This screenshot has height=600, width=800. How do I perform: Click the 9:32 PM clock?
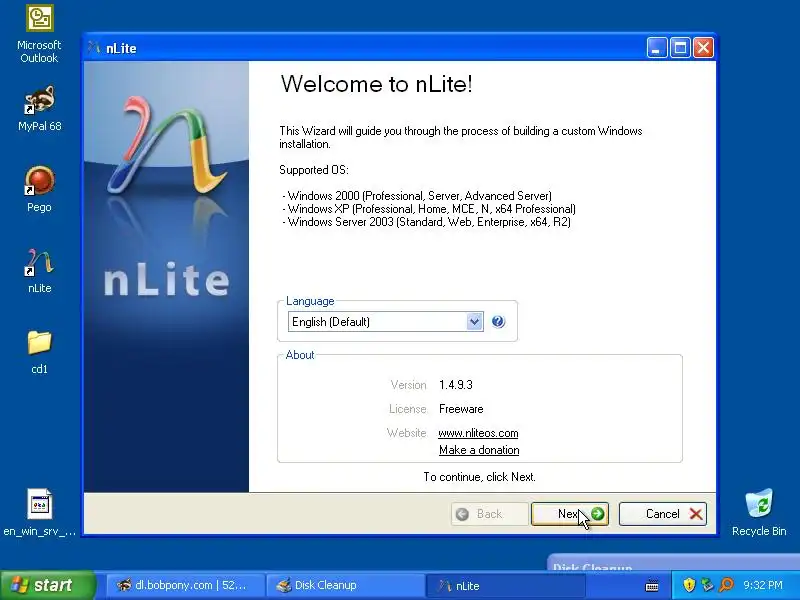(x=763, y=585)
